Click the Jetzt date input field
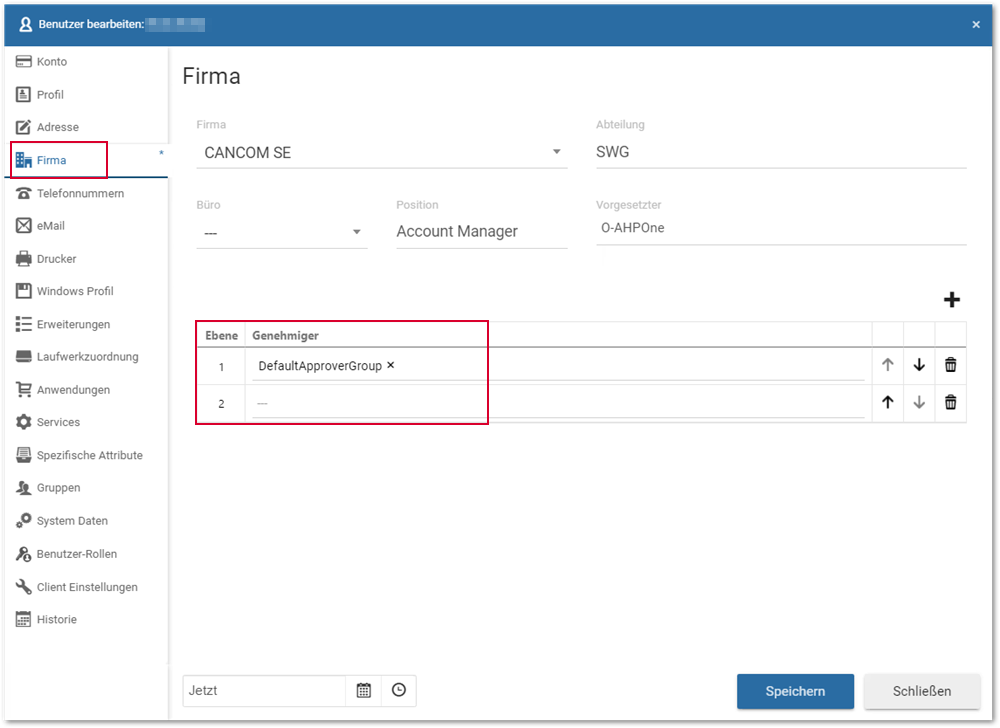1000x728 pixels. point(264,690)
